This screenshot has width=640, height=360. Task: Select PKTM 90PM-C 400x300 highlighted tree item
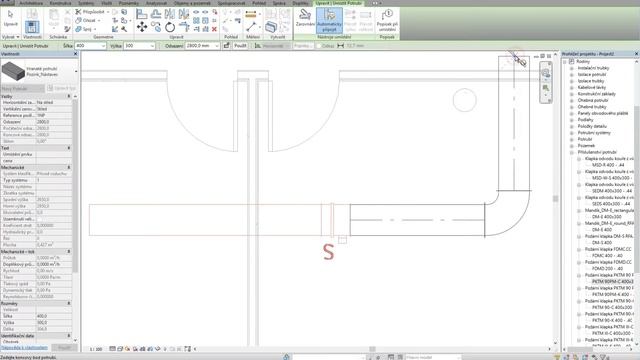click(613, 282)
